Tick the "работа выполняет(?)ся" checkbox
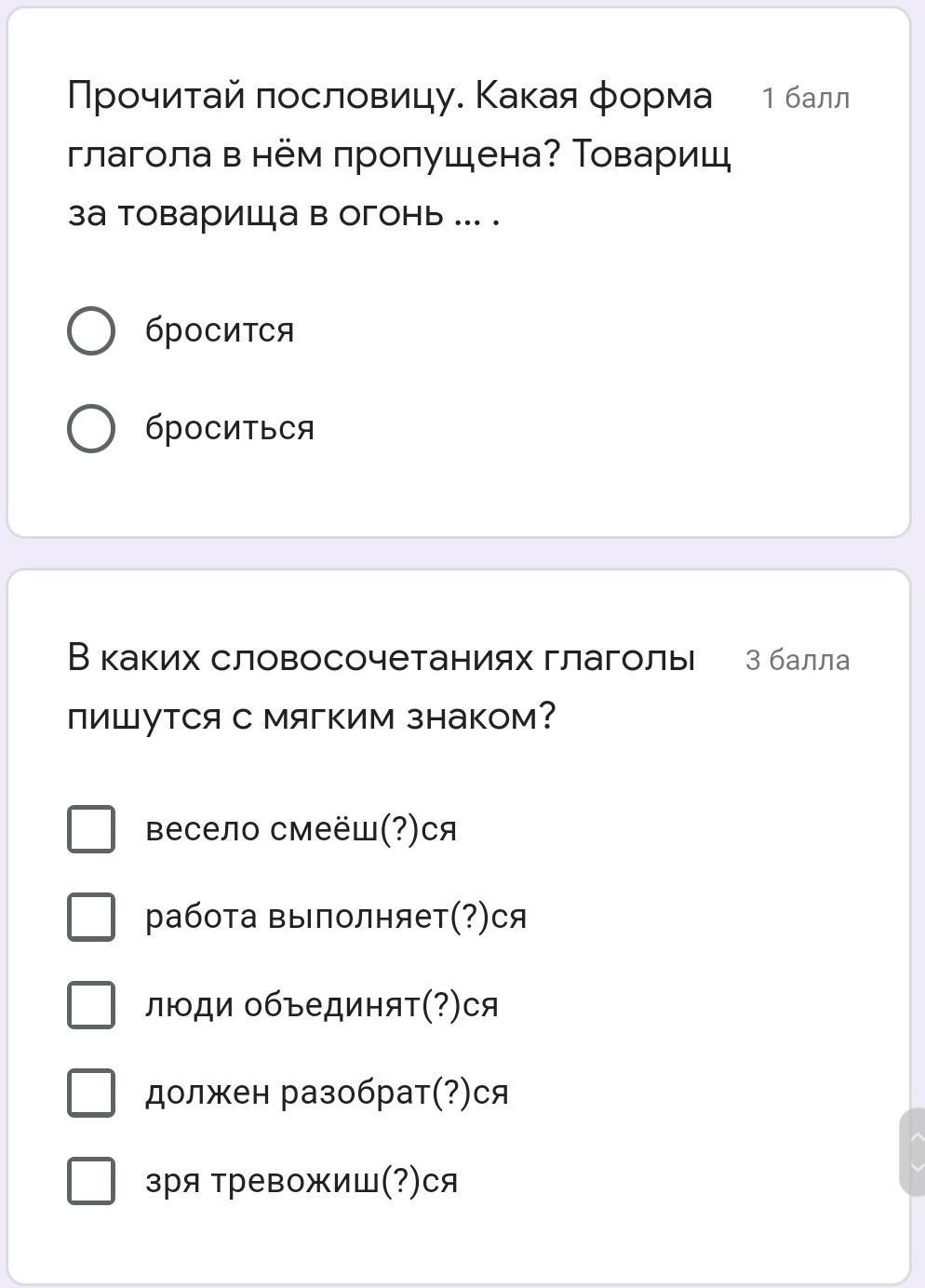 91,917
